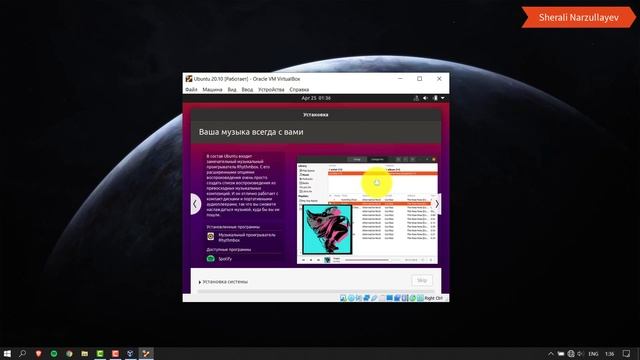640x360 pixels.
Task: Click the display status icon
Action: (389, 298)
